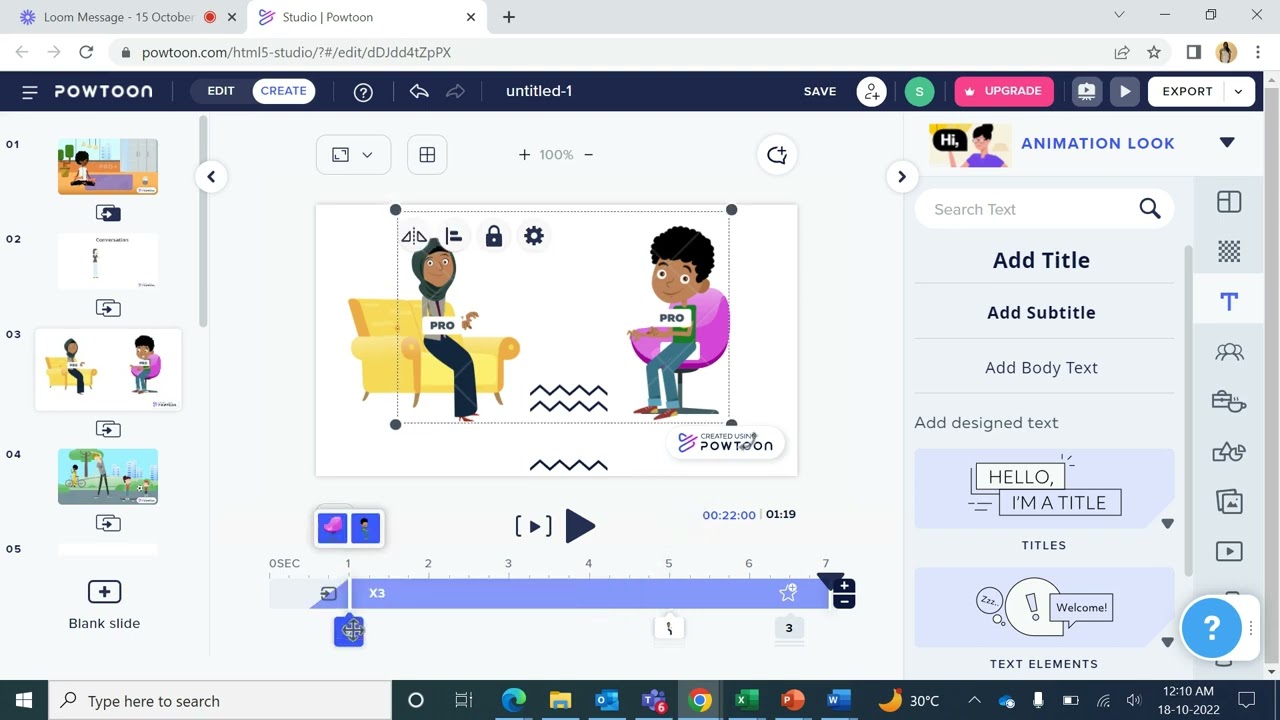1280x720 pixels.
Task: Open the green S user avatar
Action: (x=919, y=91)
